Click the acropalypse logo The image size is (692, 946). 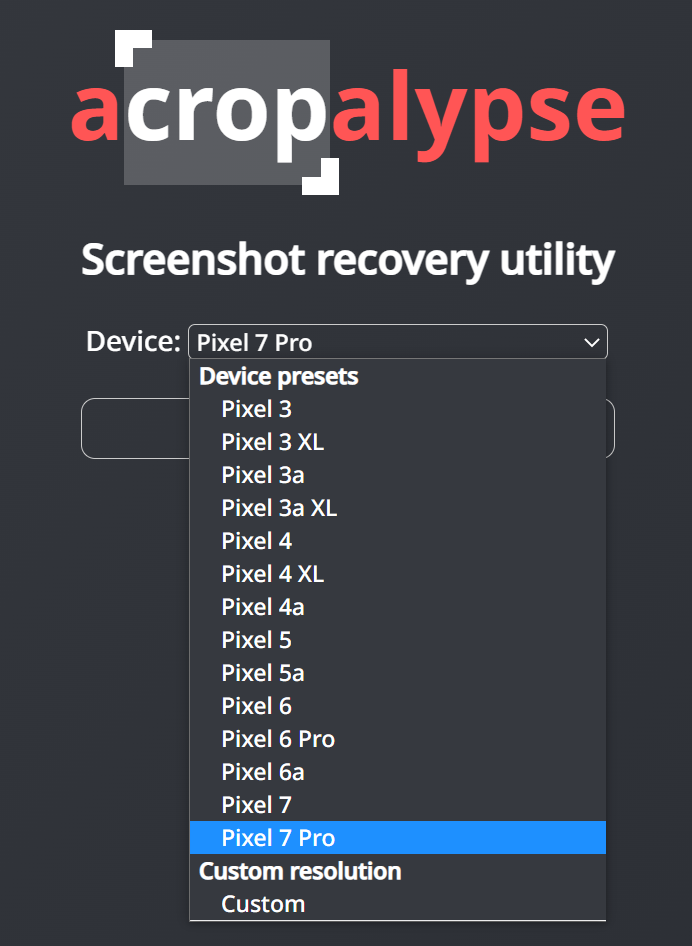pyautogui.click(x=347, y=111)
